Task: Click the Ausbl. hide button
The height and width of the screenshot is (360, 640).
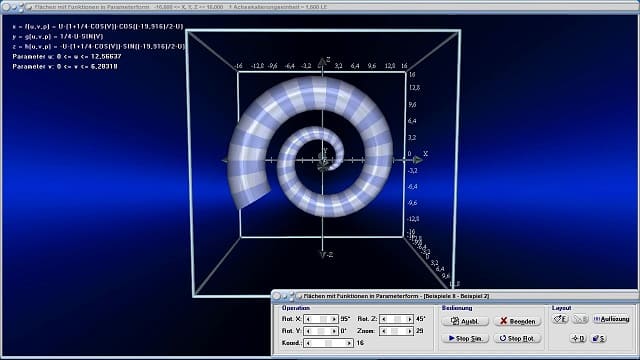Action: [x=465, y=321]
